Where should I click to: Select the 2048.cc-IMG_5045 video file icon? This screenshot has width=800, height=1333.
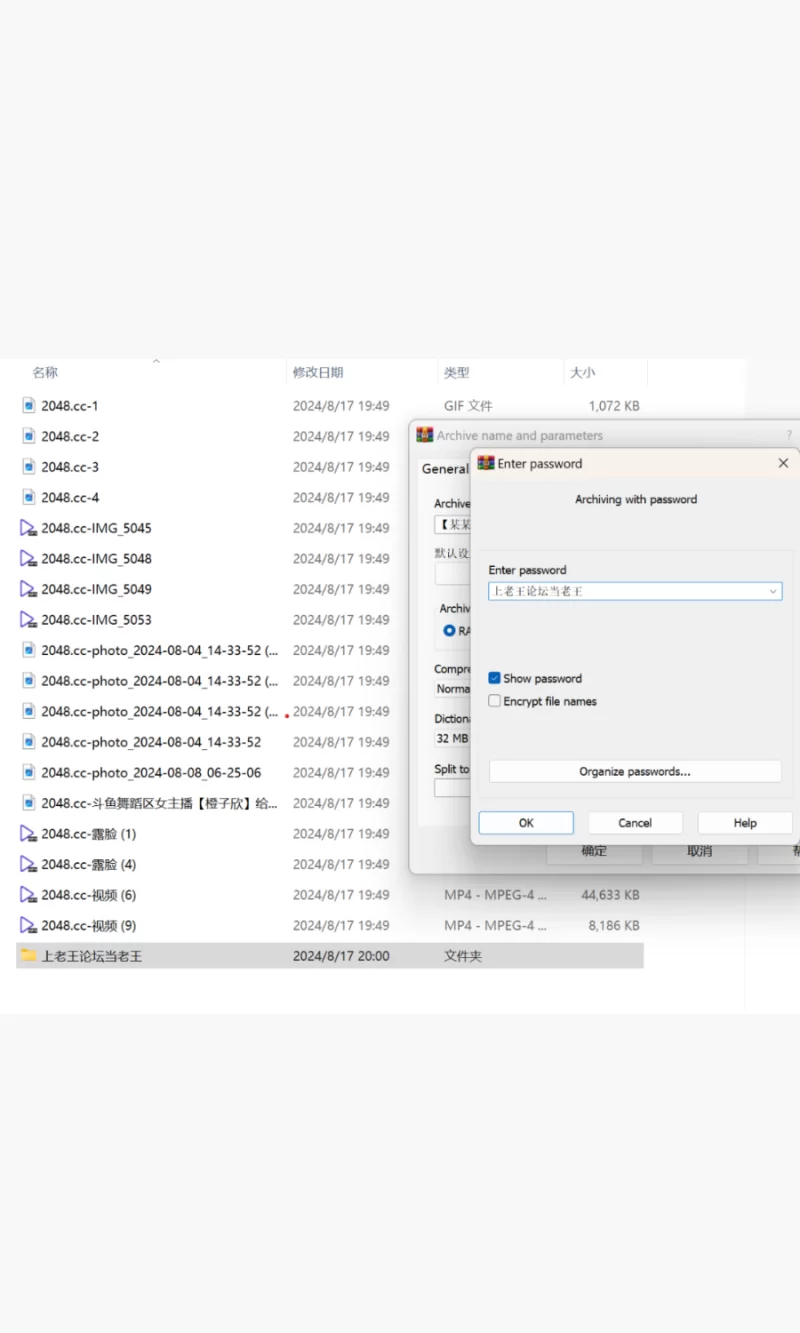click(x=28, y=528)
